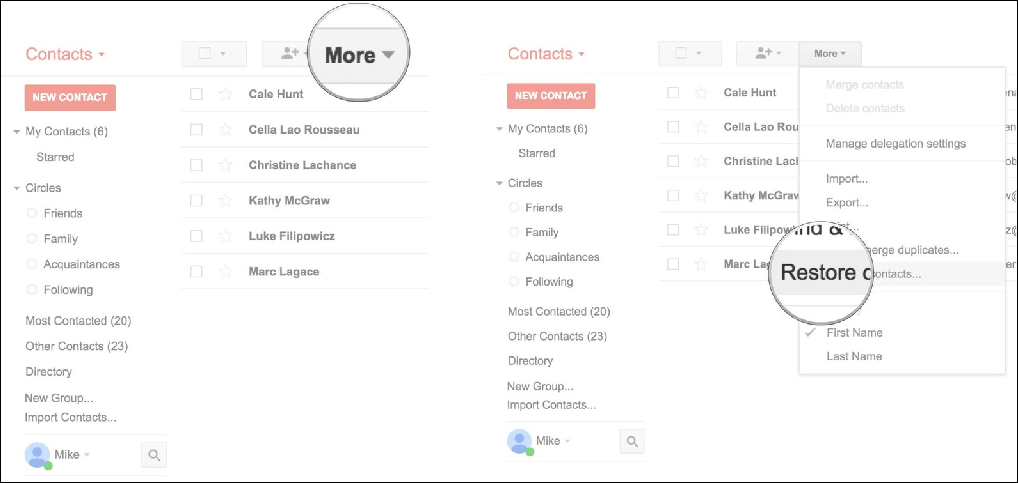Open the search magnifier beside Mike, left panel
The height and width of the screenshot is (483, 1018).
point(154,455)
